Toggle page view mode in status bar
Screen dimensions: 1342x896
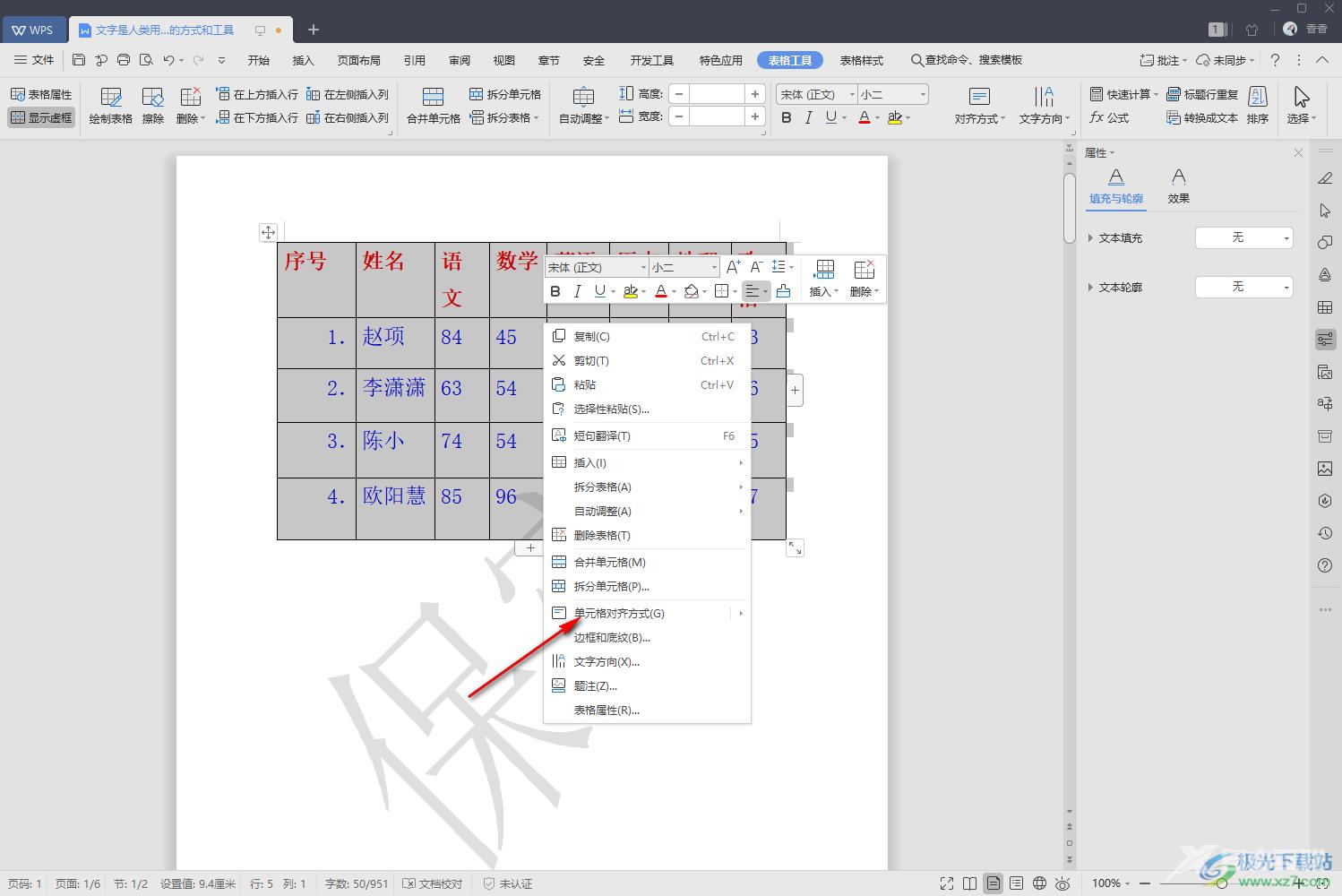point(993,883)
